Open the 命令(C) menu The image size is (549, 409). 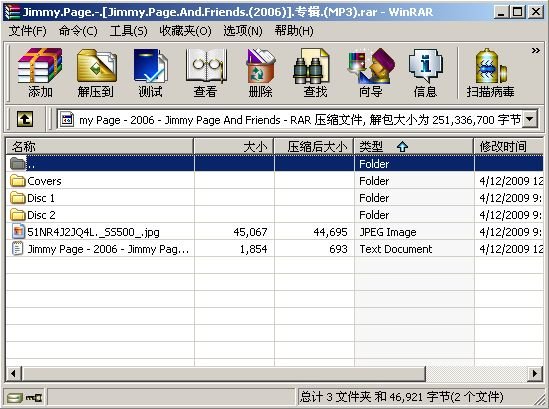point(78,31)
